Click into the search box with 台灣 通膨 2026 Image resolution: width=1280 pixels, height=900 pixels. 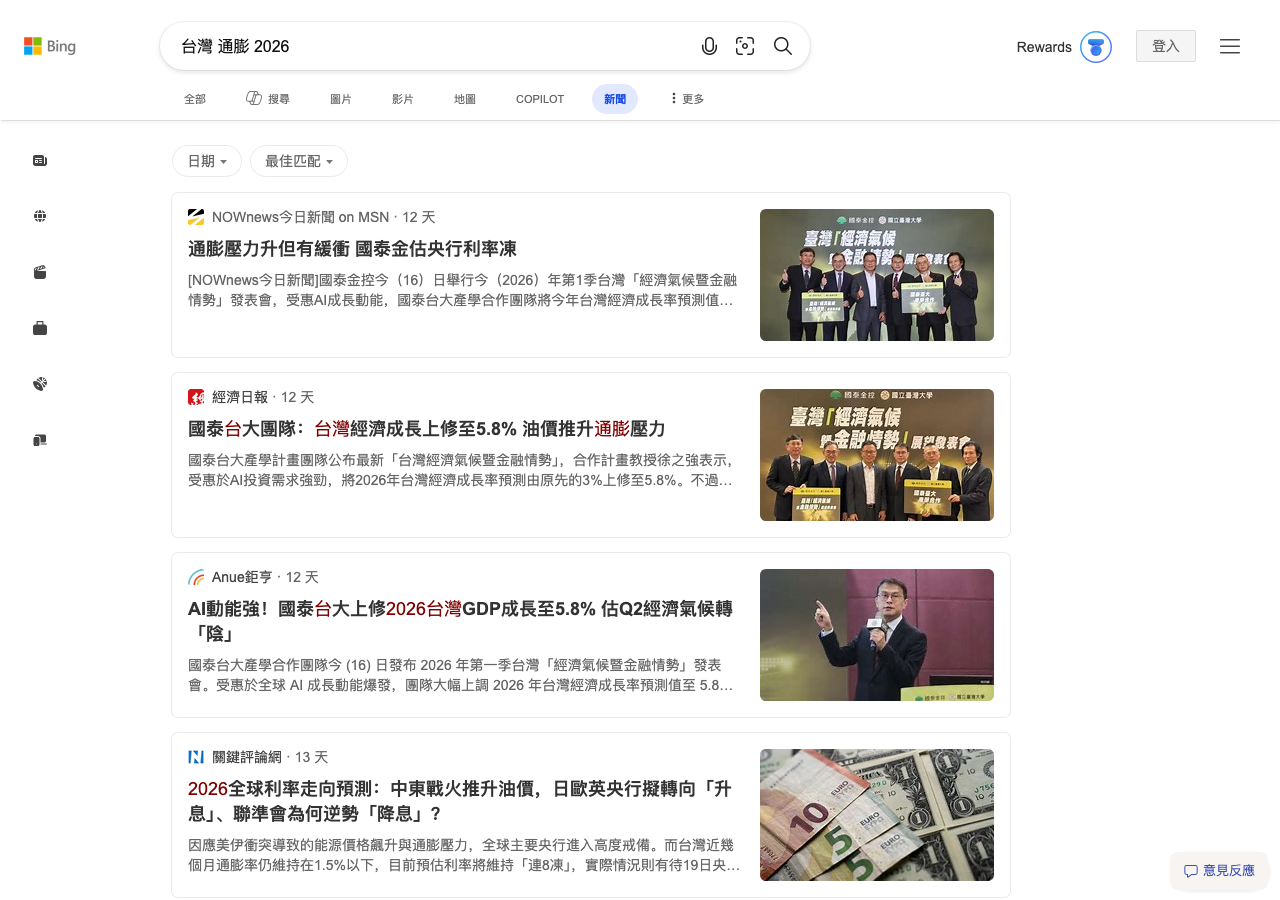pos(430,46)
